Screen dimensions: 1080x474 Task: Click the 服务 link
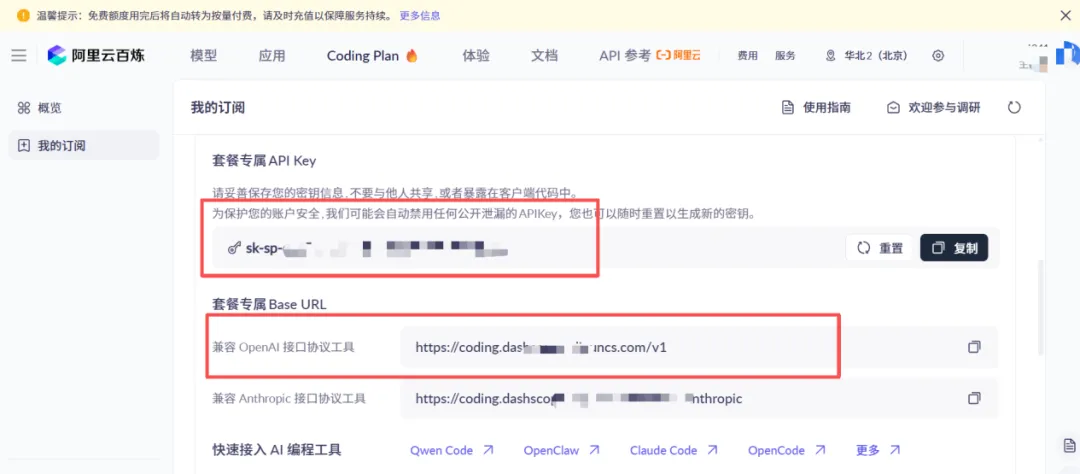click(785, 56)
